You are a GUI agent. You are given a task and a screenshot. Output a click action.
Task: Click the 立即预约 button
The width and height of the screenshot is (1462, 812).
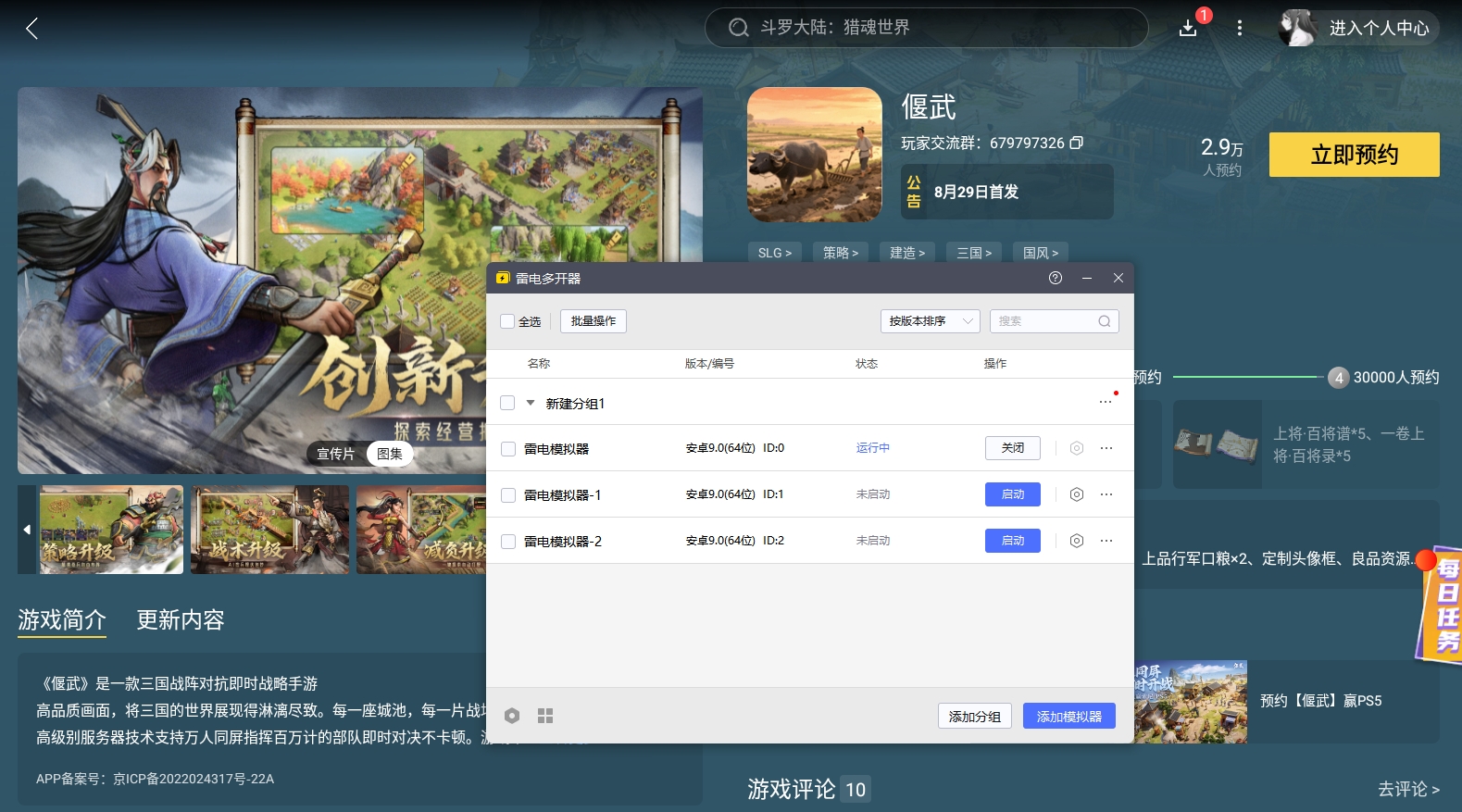click(x=1355, y=155)
